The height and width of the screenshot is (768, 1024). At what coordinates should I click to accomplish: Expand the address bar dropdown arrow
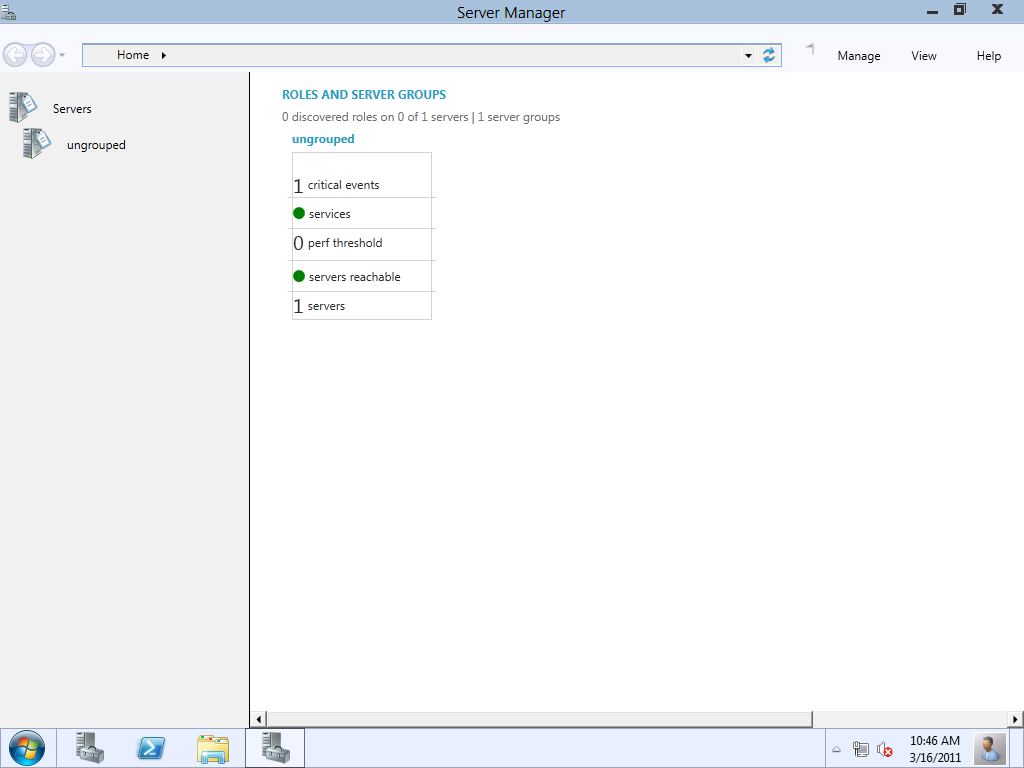tap(748, 56)
